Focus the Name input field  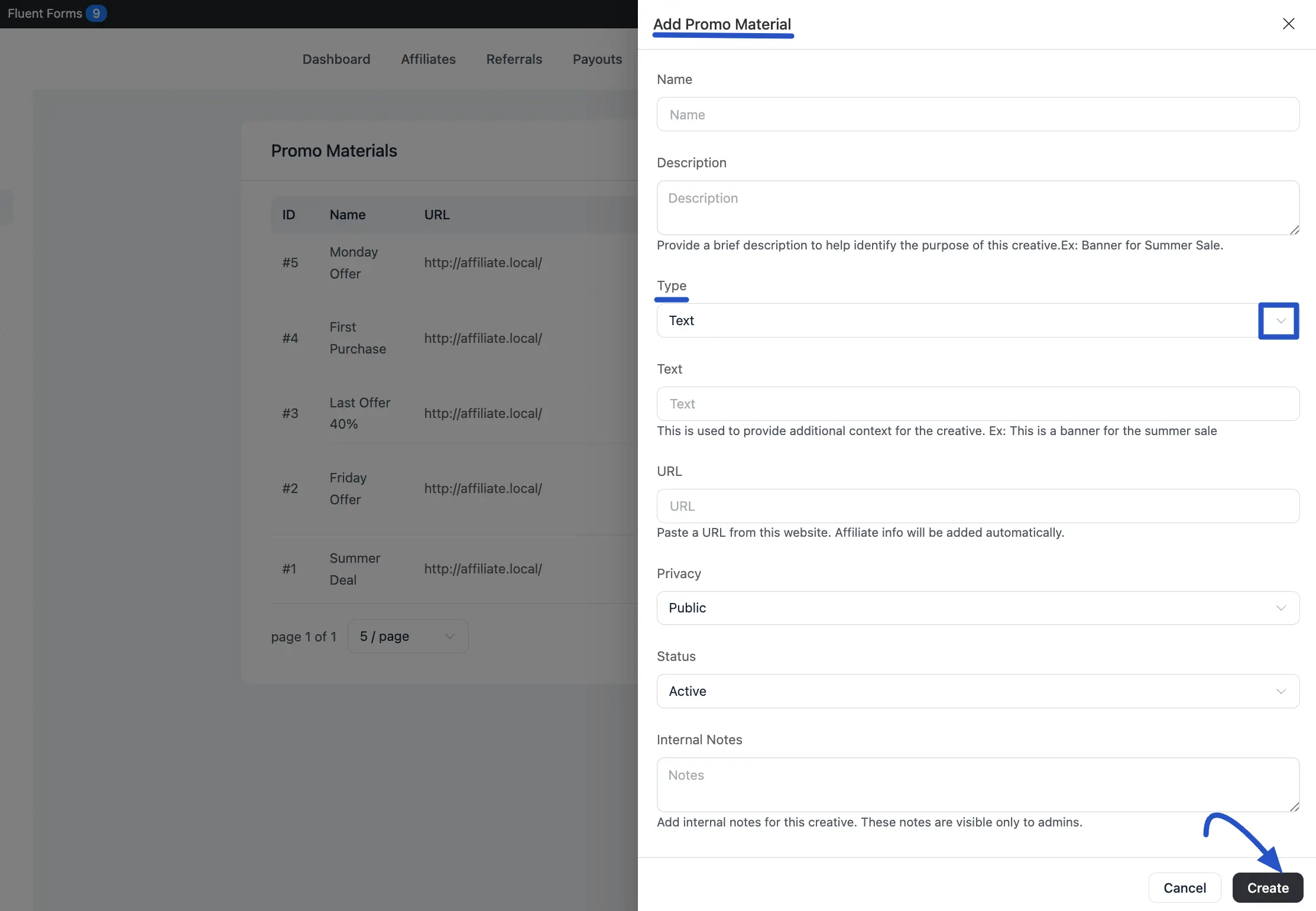pos(977,115)
